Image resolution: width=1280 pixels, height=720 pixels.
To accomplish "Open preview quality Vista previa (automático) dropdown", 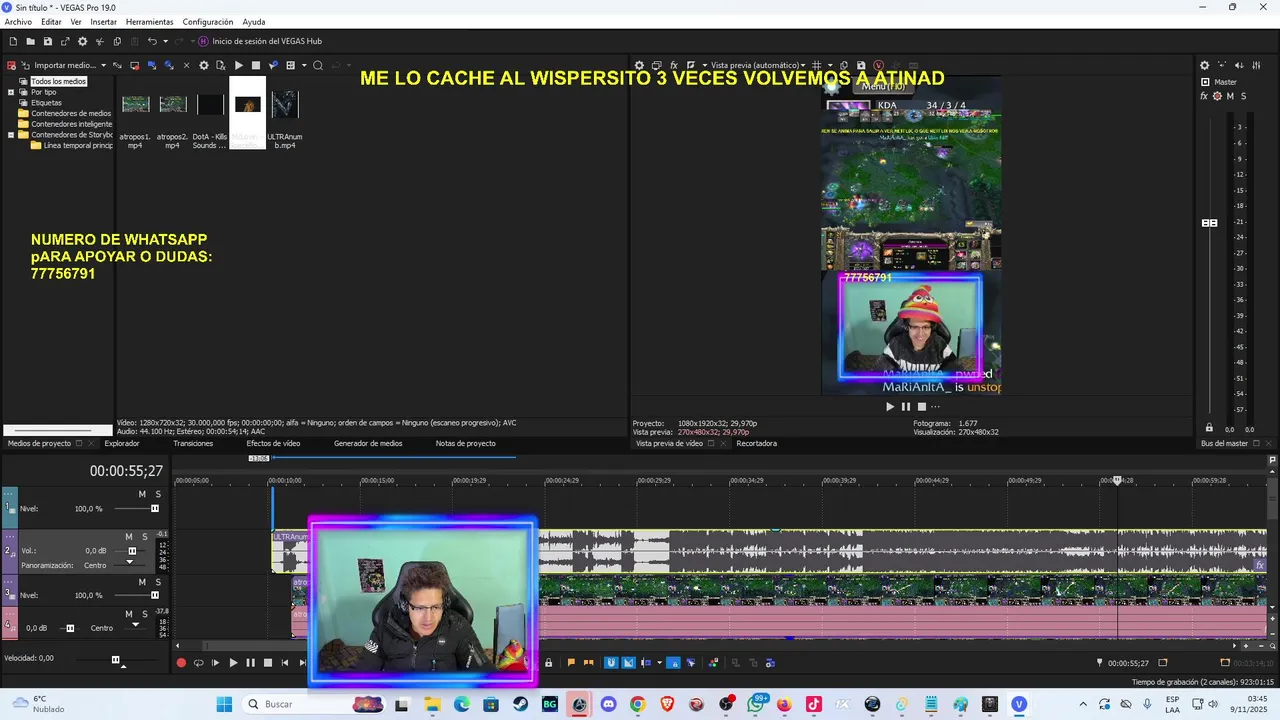I will click(758, 65).
